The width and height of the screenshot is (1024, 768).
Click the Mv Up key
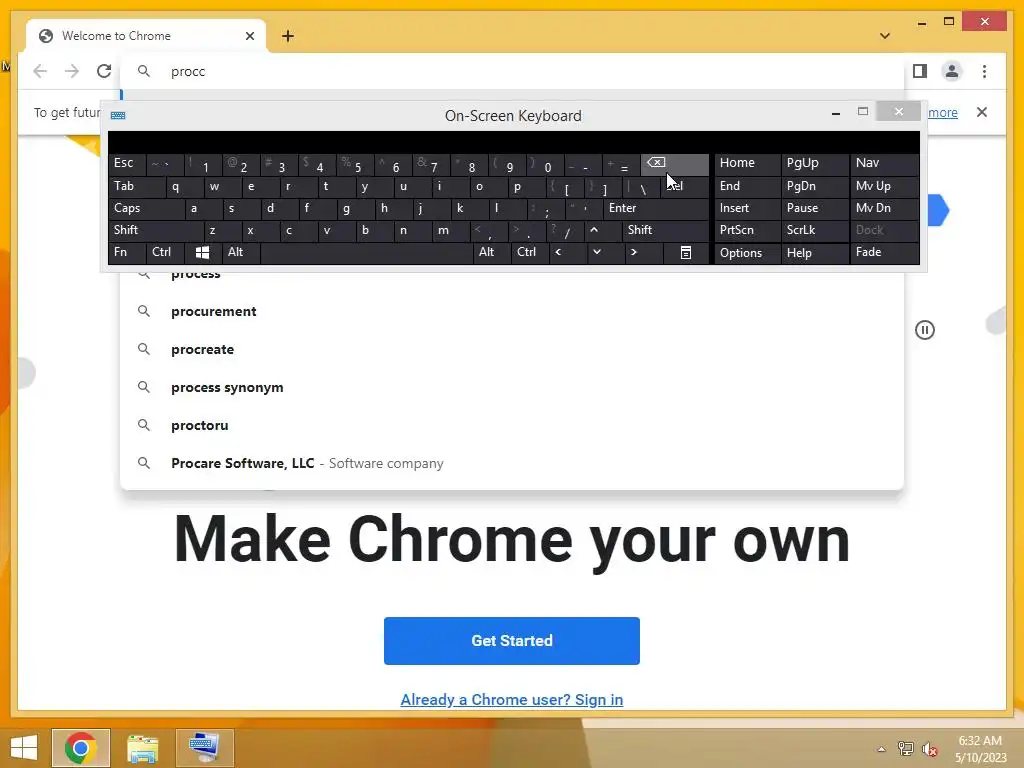click(884, 186)
